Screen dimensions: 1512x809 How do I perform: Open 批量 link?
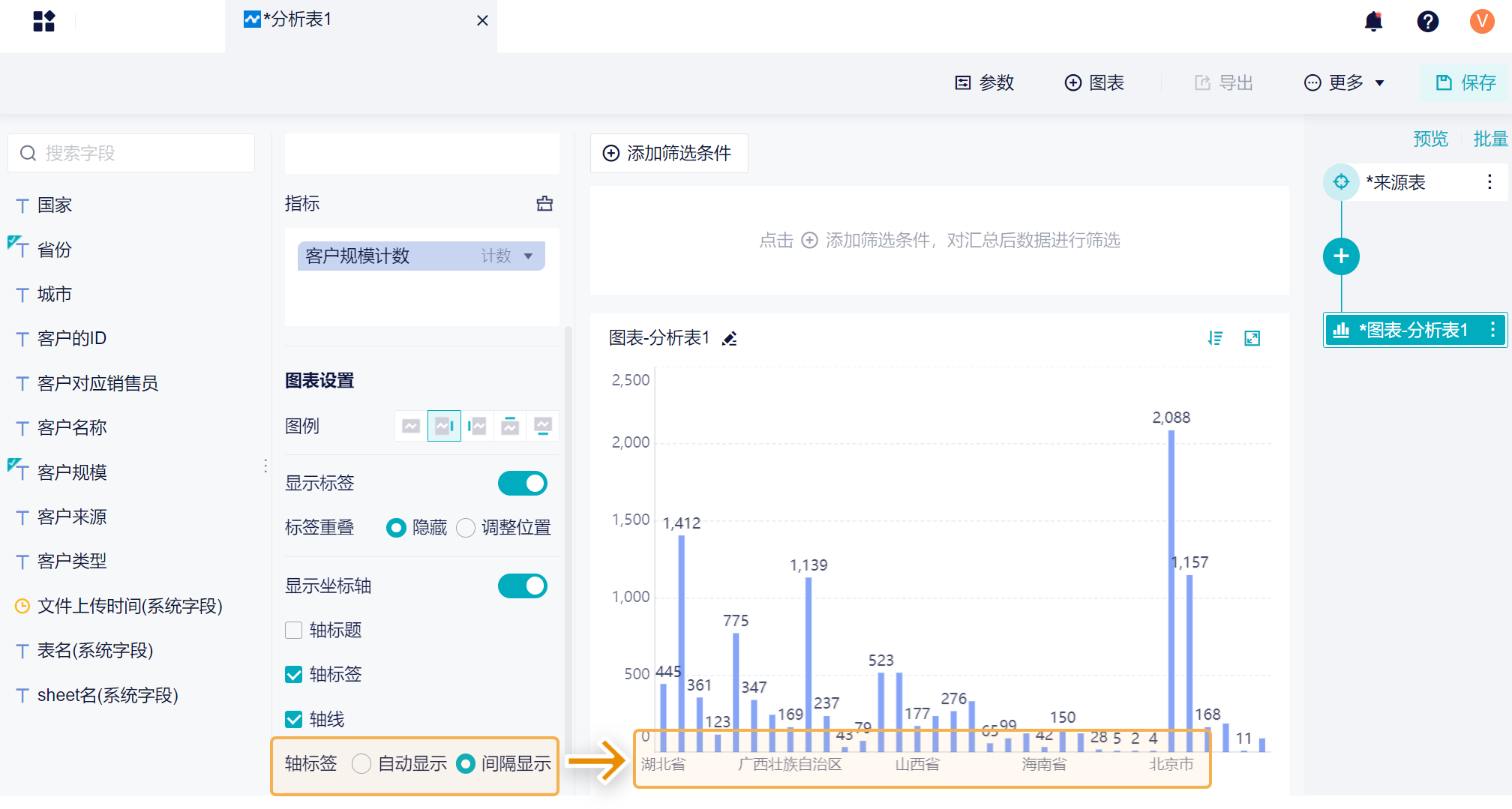click(x=1490, y=139)
